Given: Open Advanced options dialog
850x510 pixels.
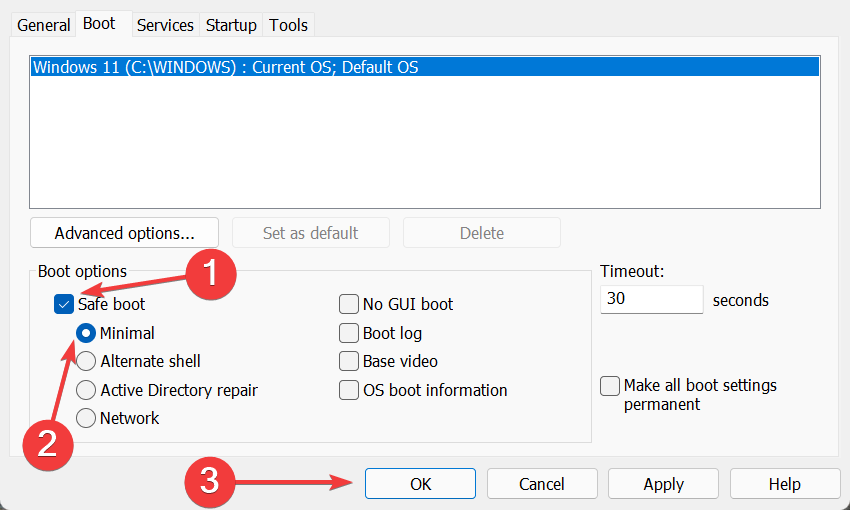Looking at the screenshot, I should click(x=124, y=233).
